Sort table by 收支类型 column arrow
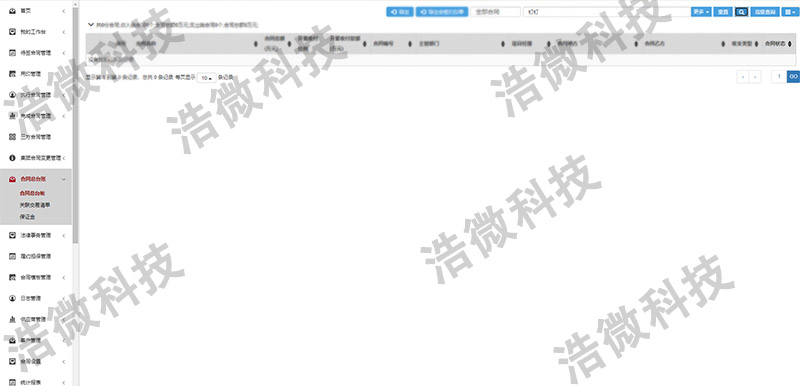This screenshot has width=800, height=386. pos(756,44)
